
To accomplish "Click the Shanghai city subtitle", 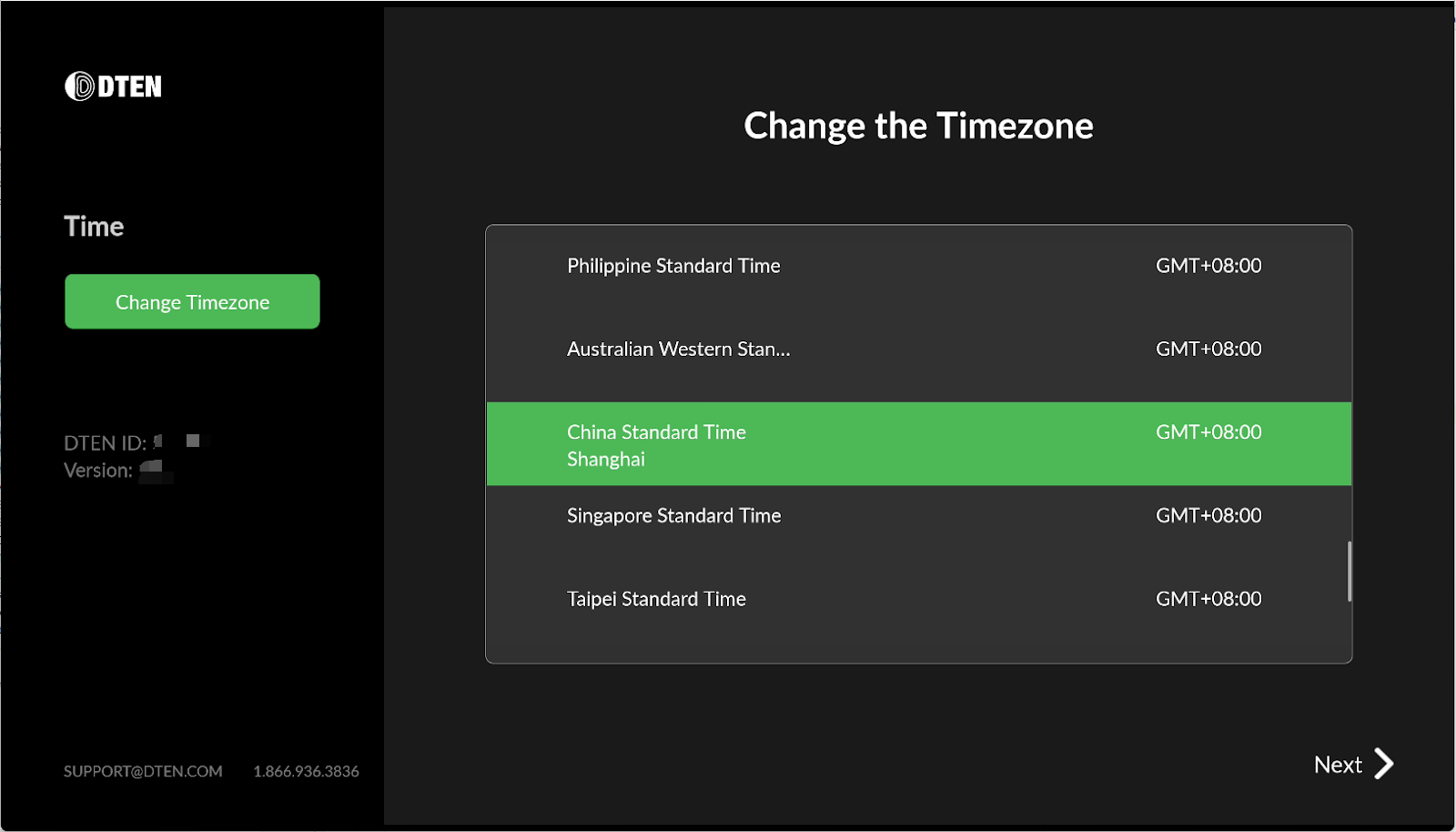I will click(606, 460).
